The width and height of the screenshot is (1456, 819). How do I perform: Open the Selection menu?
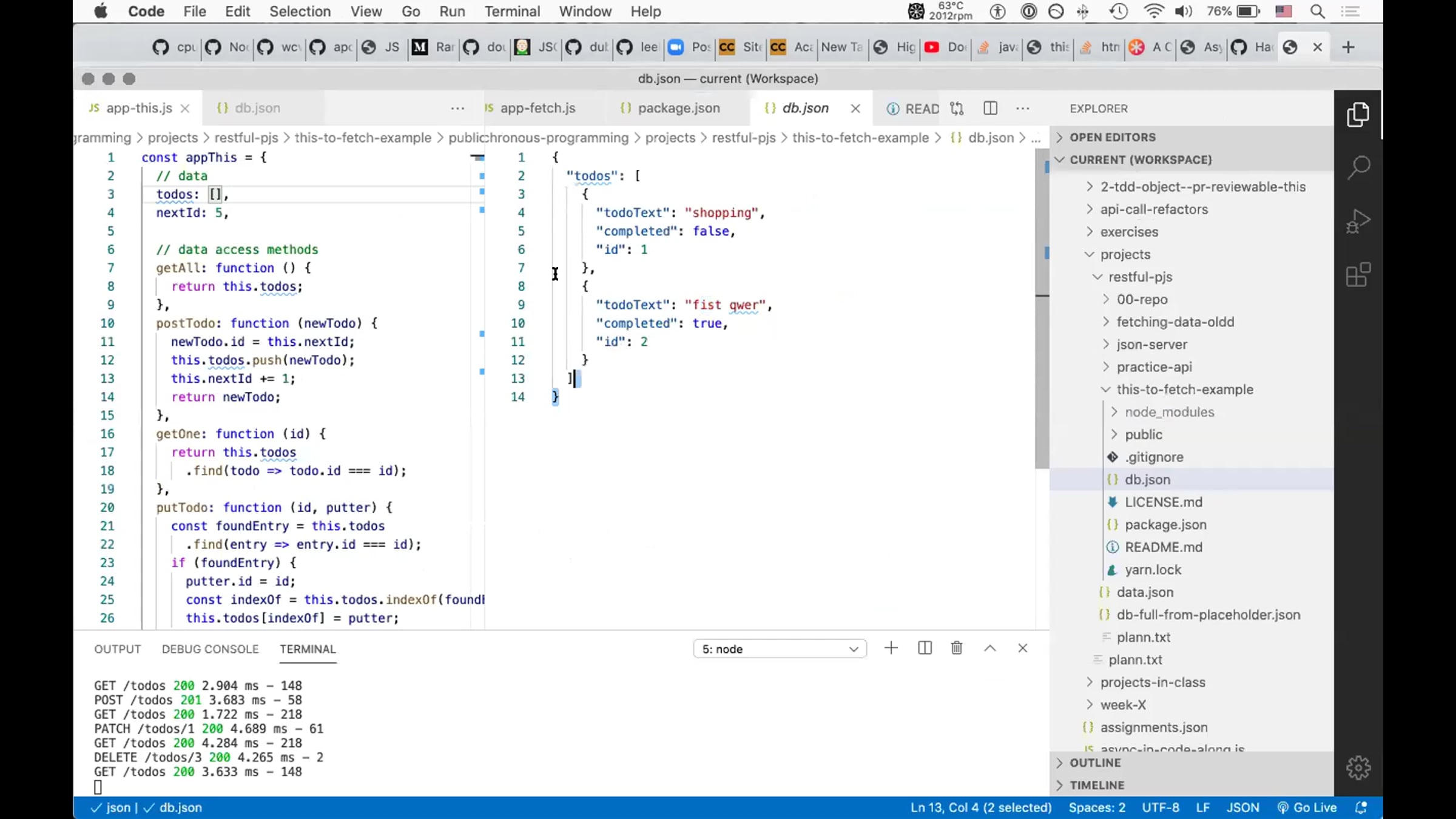[300, 12]
